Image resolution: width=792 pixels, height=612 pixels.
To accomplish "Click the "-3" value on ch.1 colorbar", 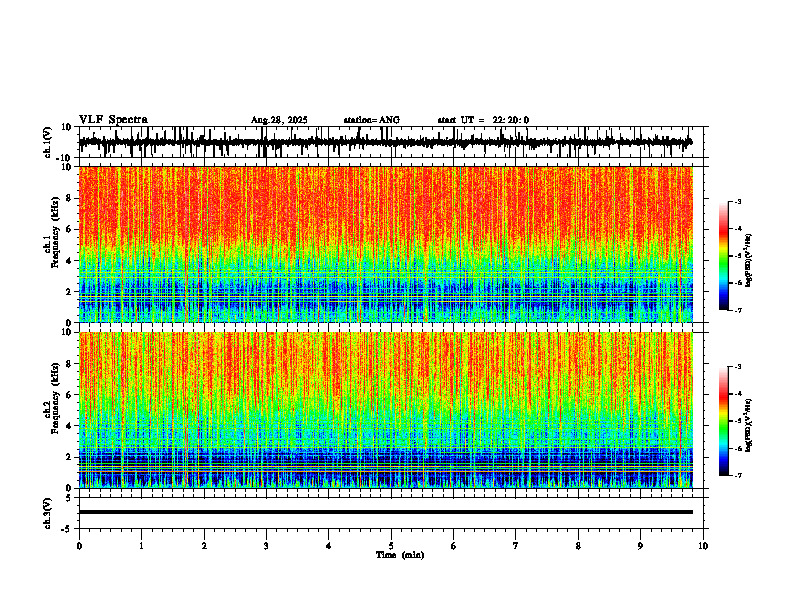I will (x=738, y=202).
